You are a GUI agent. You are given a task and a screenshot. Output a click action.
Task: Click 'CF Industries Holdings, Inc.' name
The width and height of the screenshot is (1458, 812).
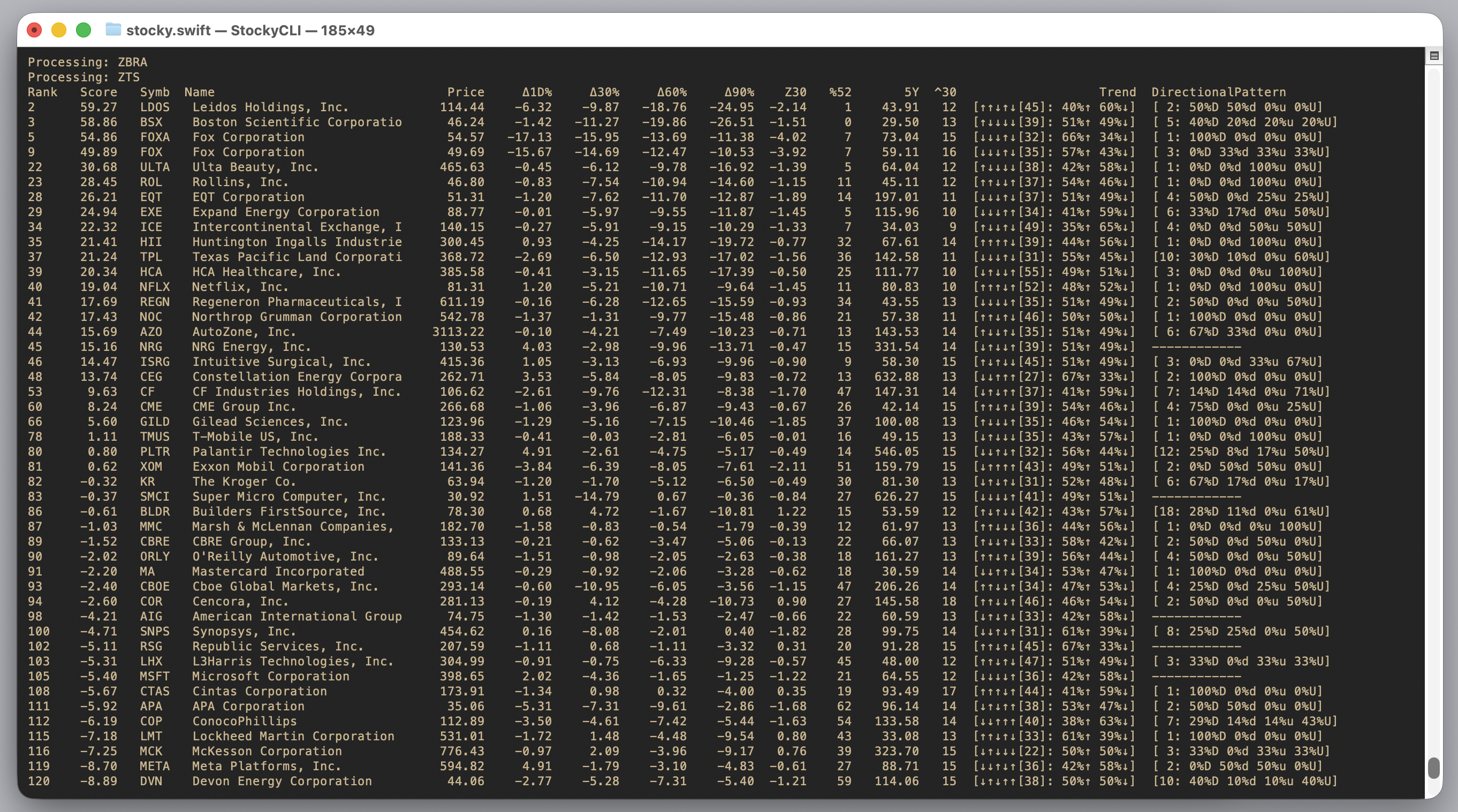click(297, 392)
